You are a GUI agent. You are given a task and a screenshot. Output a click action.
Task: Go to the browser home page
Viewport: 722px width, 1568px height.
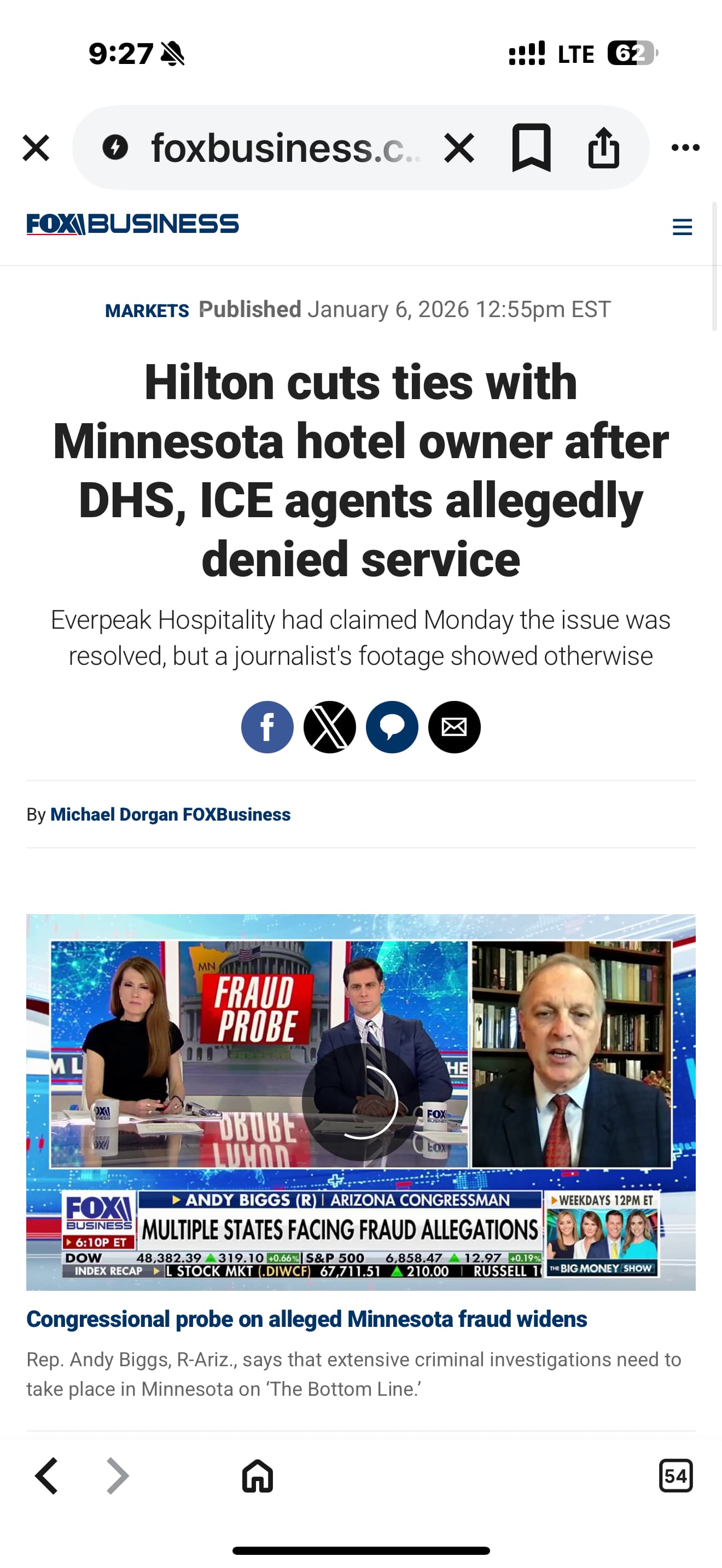[258, 1476]
